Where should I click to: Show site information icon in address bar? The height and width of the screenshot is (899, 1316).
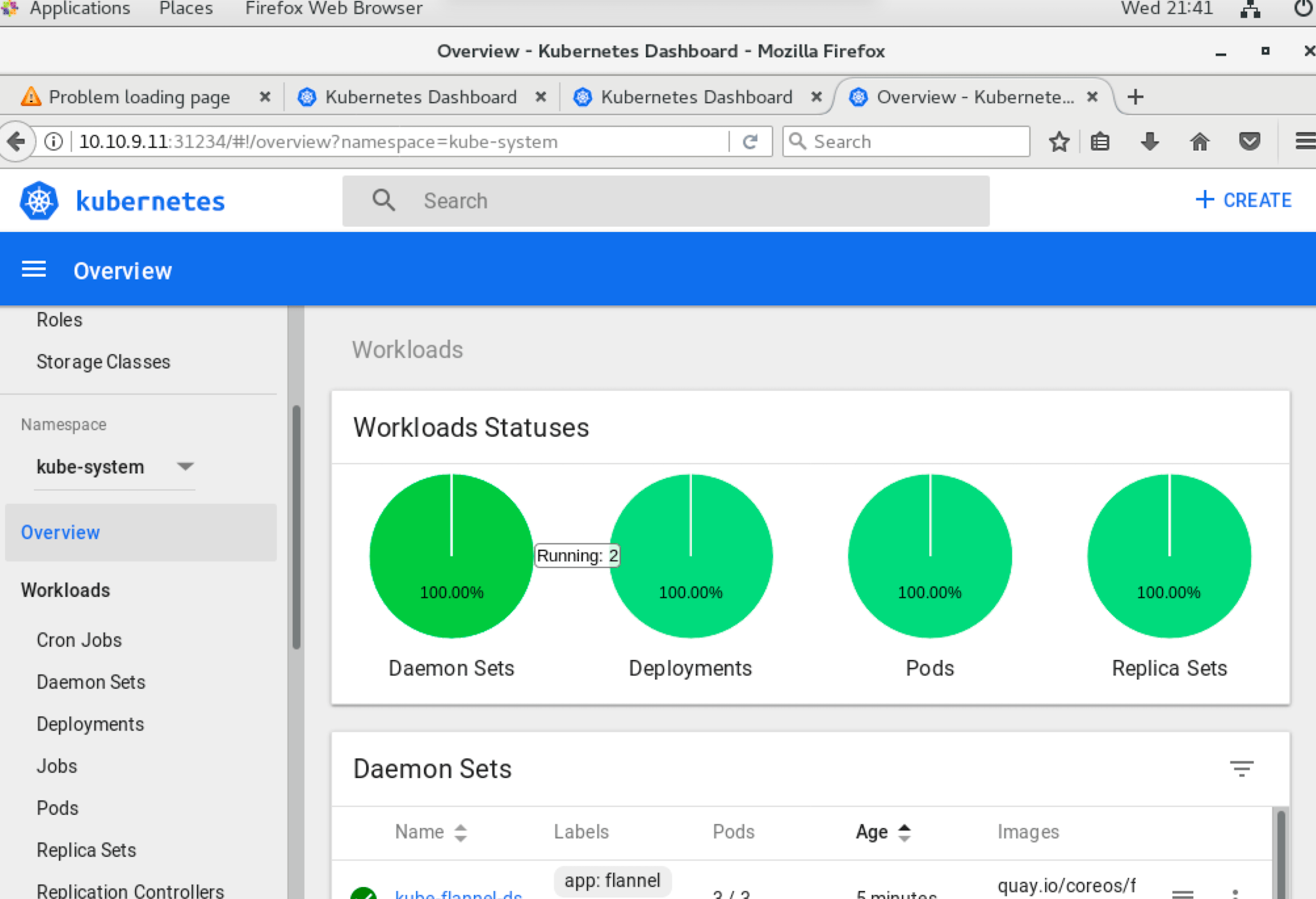[54, 142]
